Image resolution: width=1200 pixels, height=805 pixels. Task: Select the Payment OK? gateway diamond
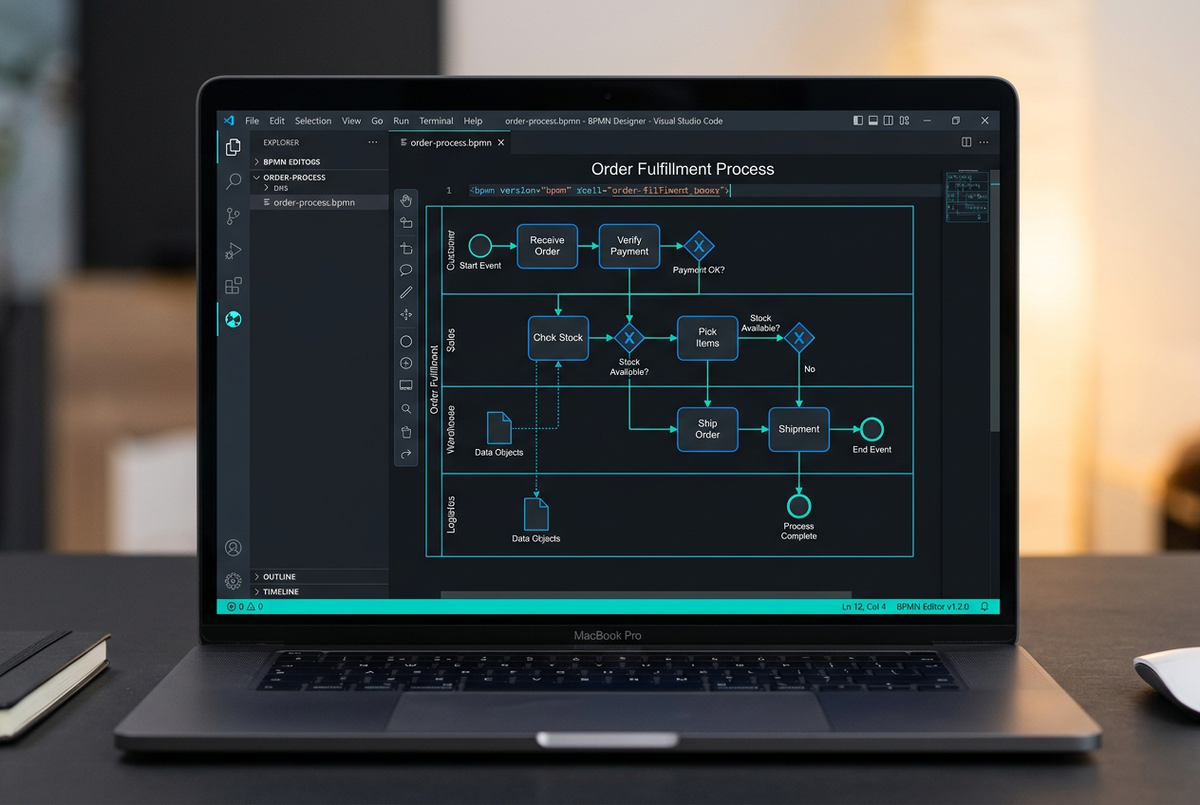[699, 246]
